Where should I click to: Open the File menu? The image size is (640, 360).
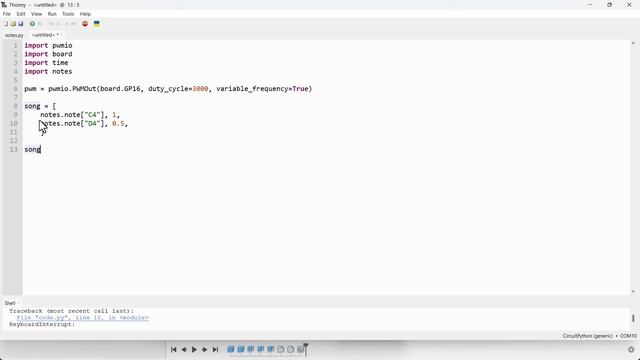pos(7,14)
